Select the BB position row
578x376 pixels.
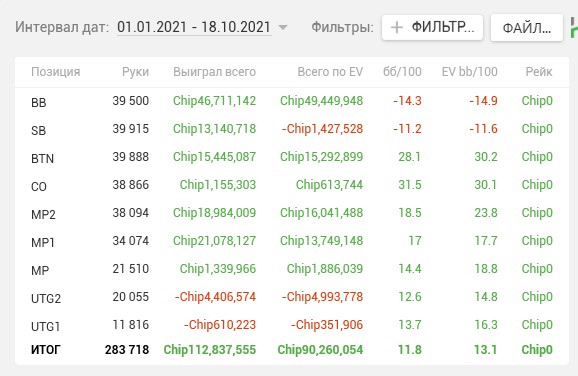pos(292,101)
